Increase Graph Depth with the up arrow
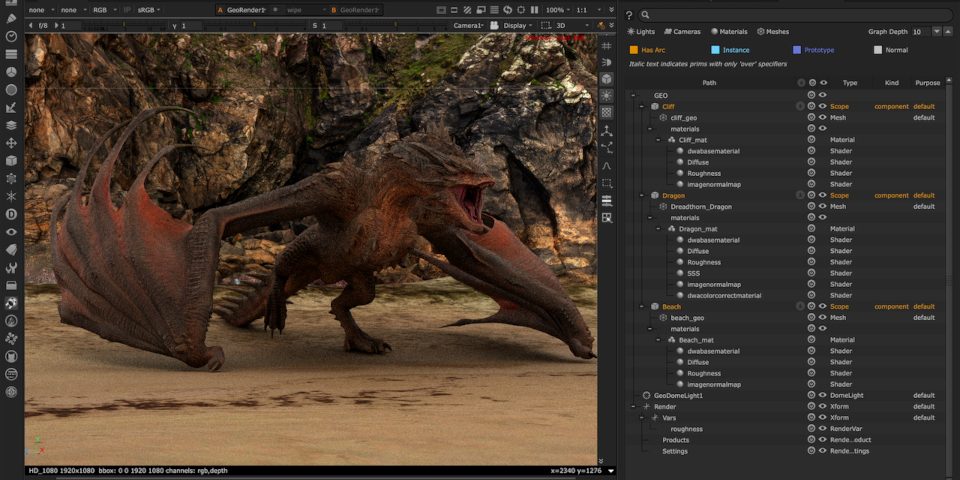The image size is (960, 480). [948, 32]
